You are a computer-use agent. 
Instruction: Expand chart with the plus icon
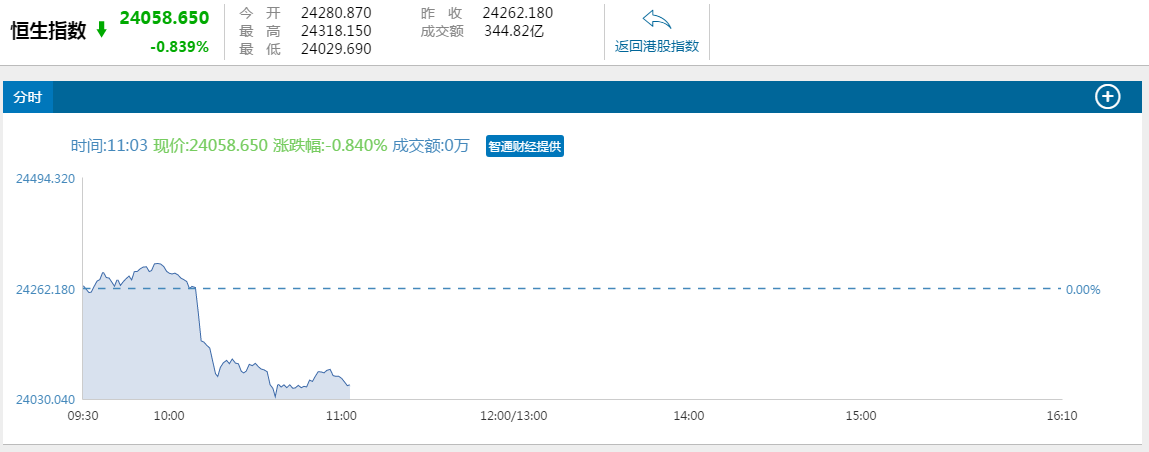(x=1108, y=97)
